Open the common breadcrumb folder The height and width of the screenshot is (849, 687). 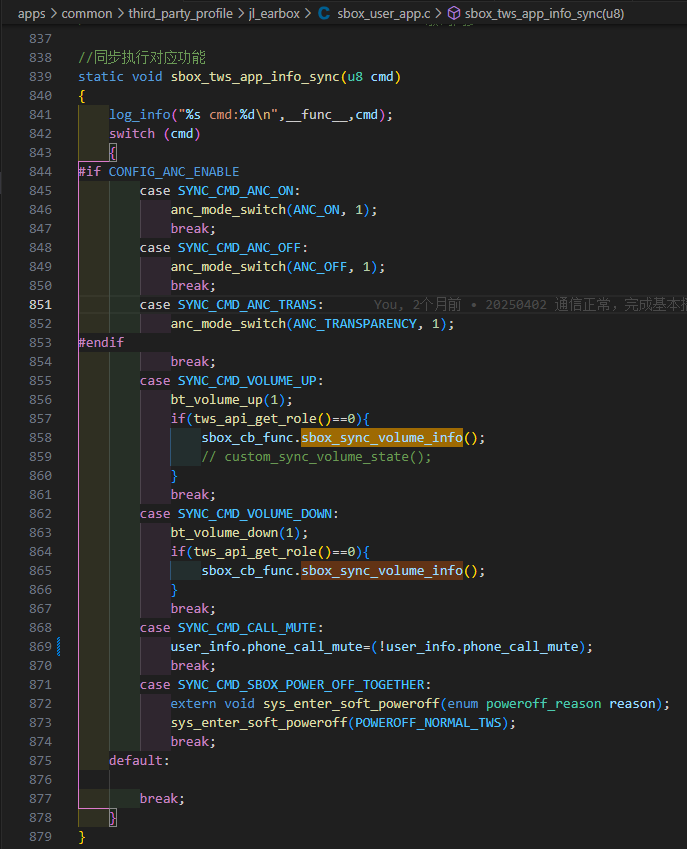[87, 14]
